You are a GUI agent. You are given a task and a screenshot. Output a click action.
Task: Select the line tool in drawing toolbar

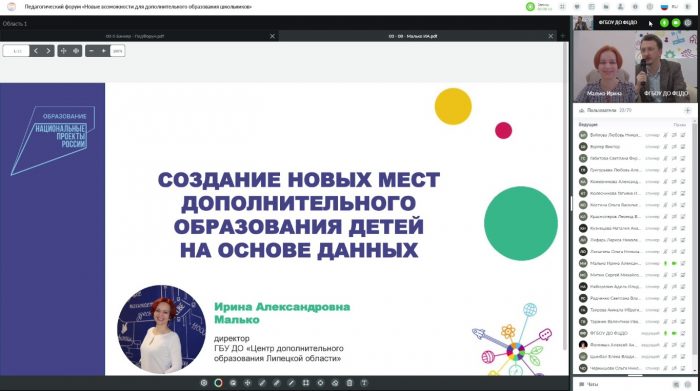tap(291, 383)
